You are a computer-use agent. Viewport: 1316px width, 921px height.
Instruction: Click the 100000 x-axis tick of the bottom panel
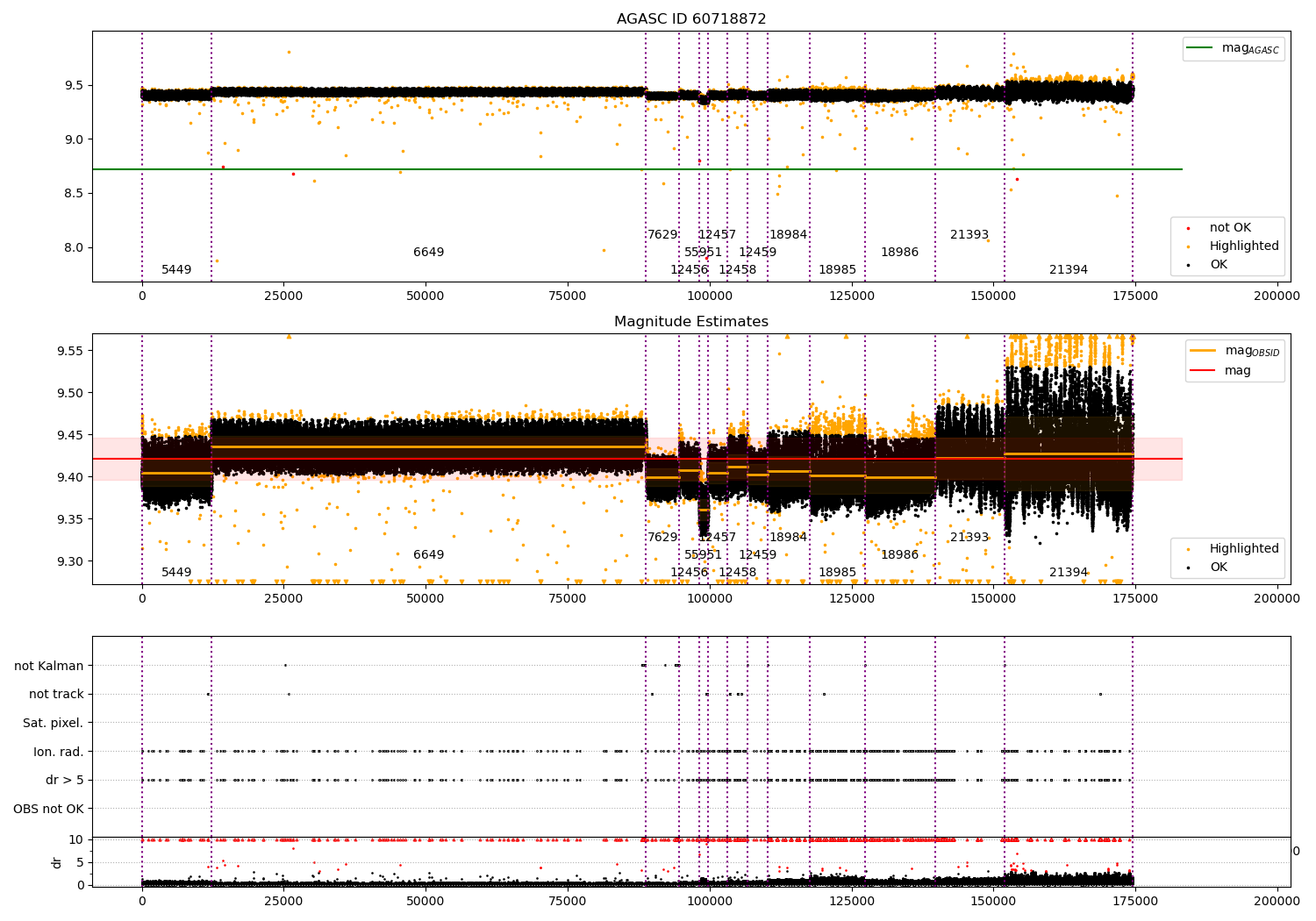[709, 901]
